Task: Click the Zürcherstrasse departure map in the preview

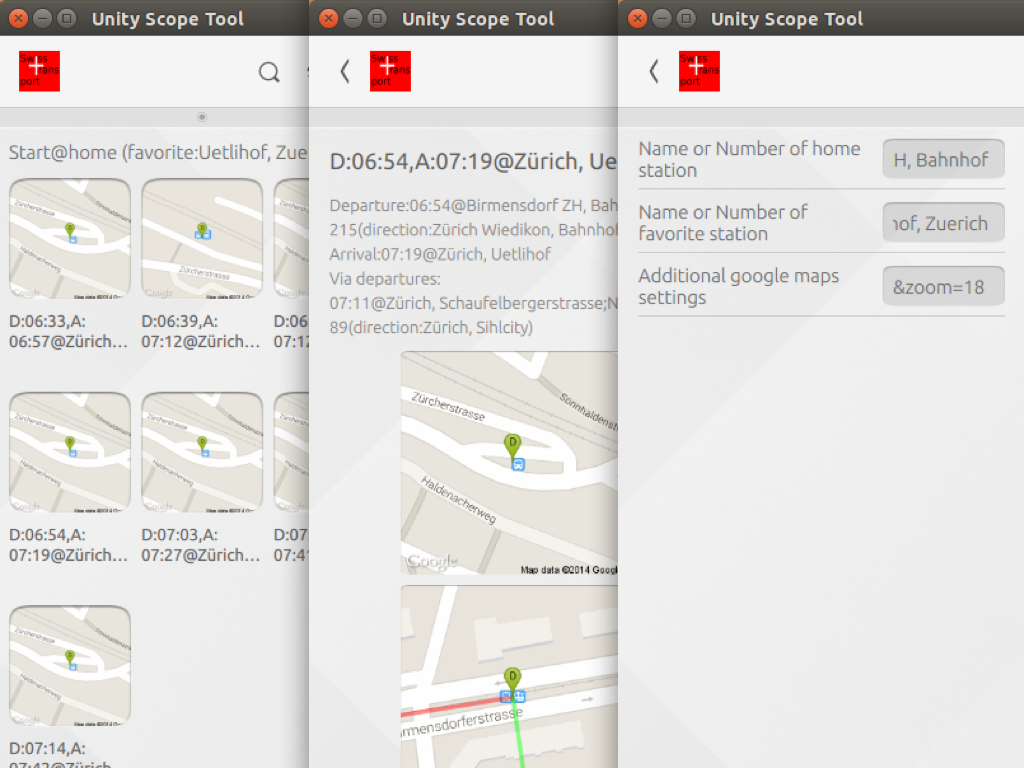Action: pos(509,463)
